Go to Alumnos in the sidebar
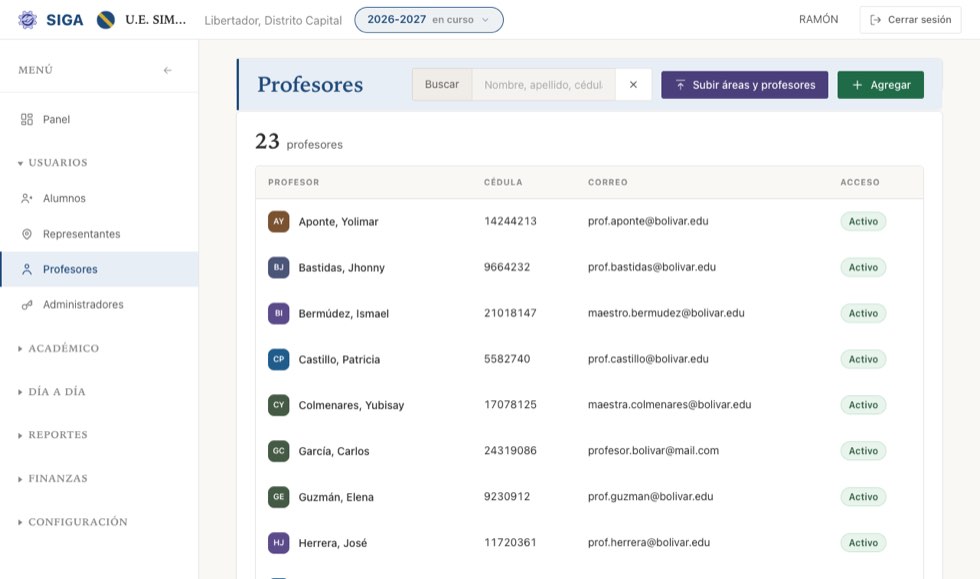This screenshot has height=579, width=980. pos(99,199)
